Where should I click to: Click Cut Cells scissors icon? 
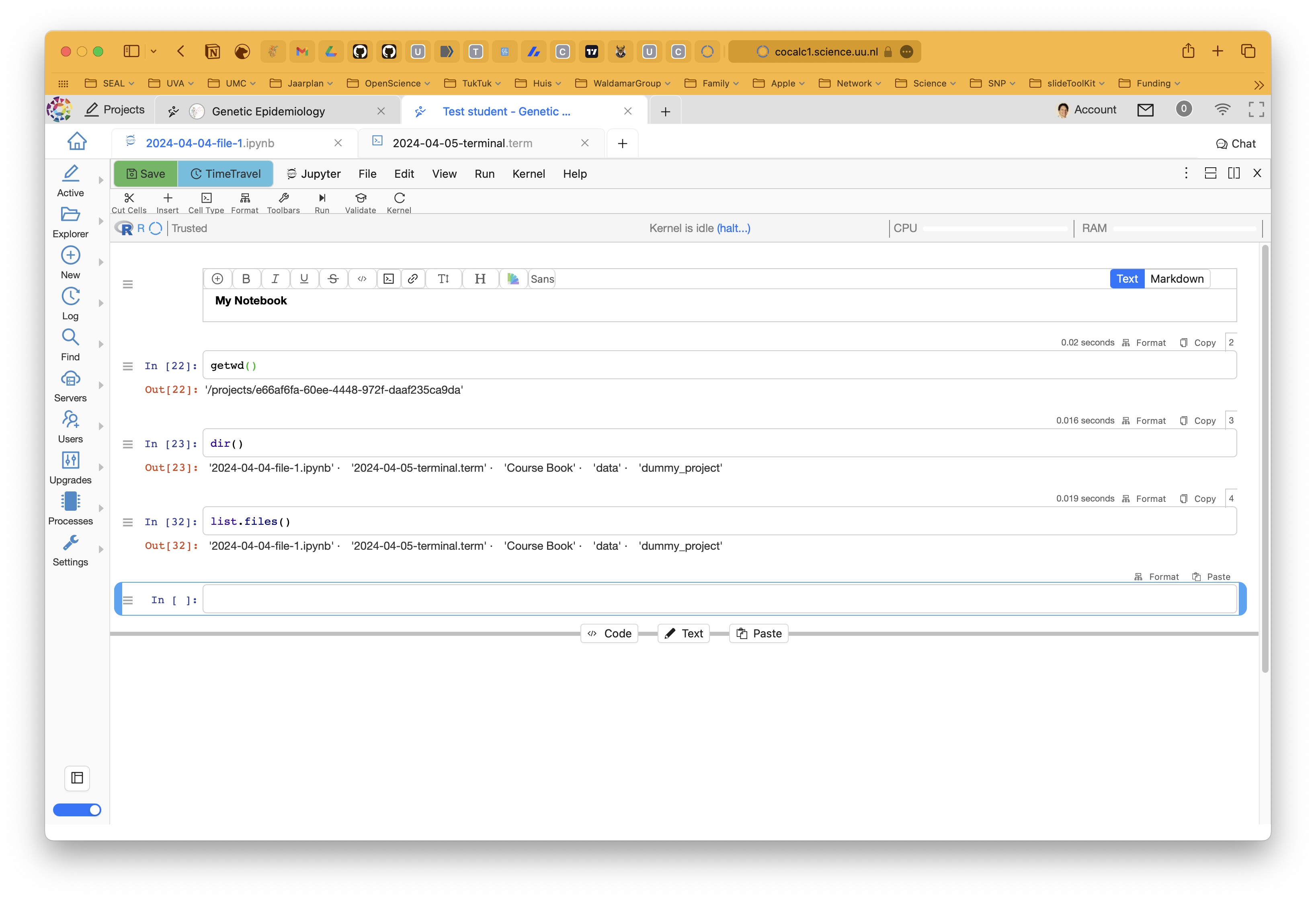129,198
